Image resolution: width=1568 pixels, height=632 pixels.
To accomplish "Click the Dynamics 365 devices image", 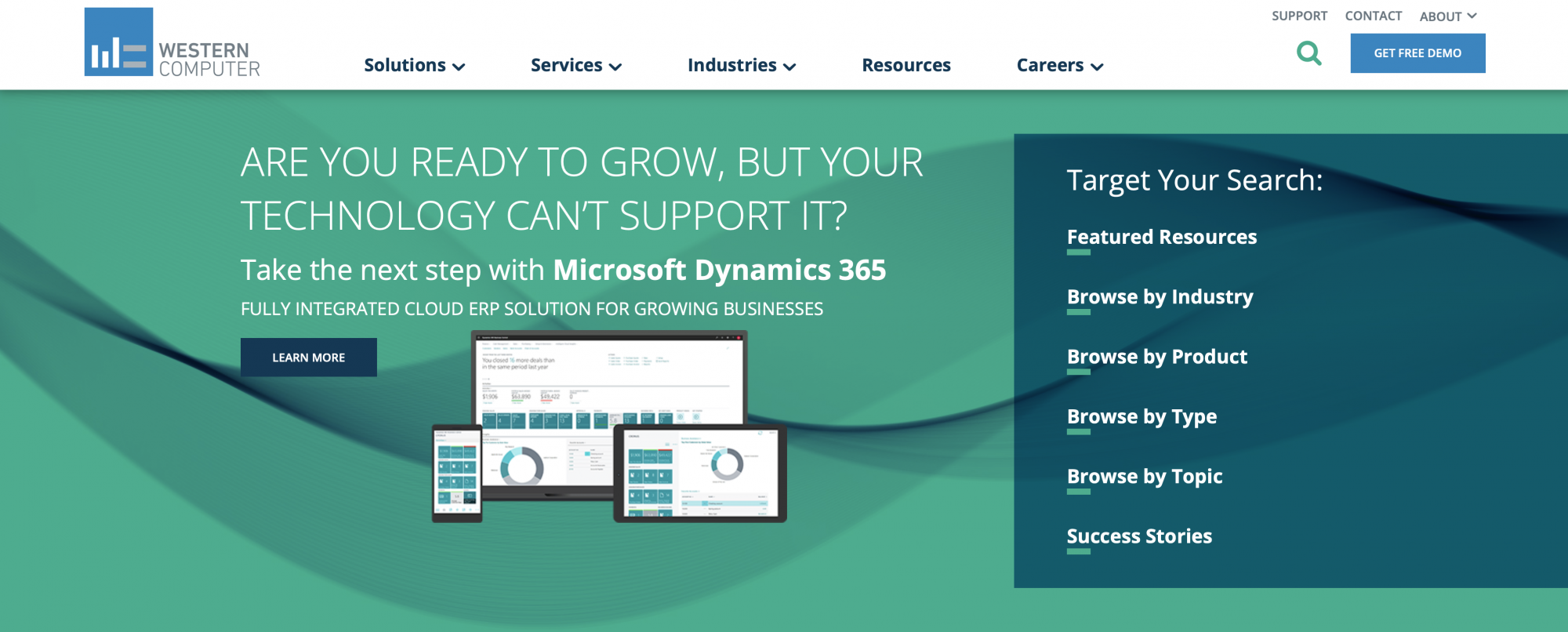I will (x=609, y=427).
